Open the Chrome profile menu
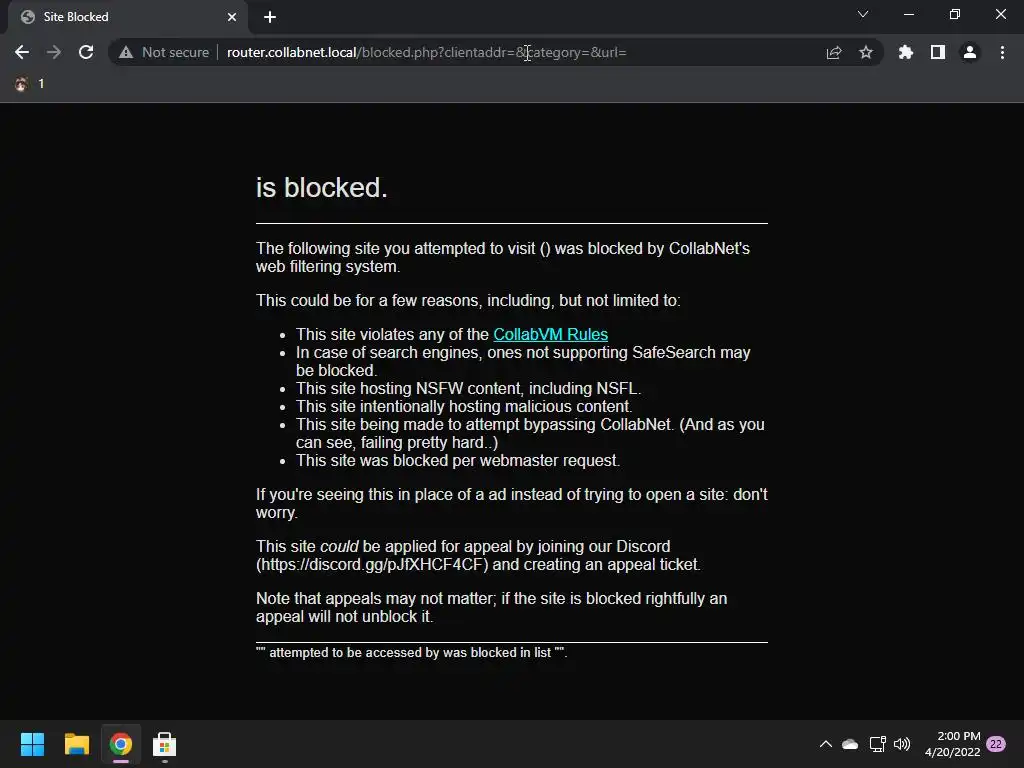This screenshot has height=768, width=1024. pyautogui.click(x=970, y=52)
